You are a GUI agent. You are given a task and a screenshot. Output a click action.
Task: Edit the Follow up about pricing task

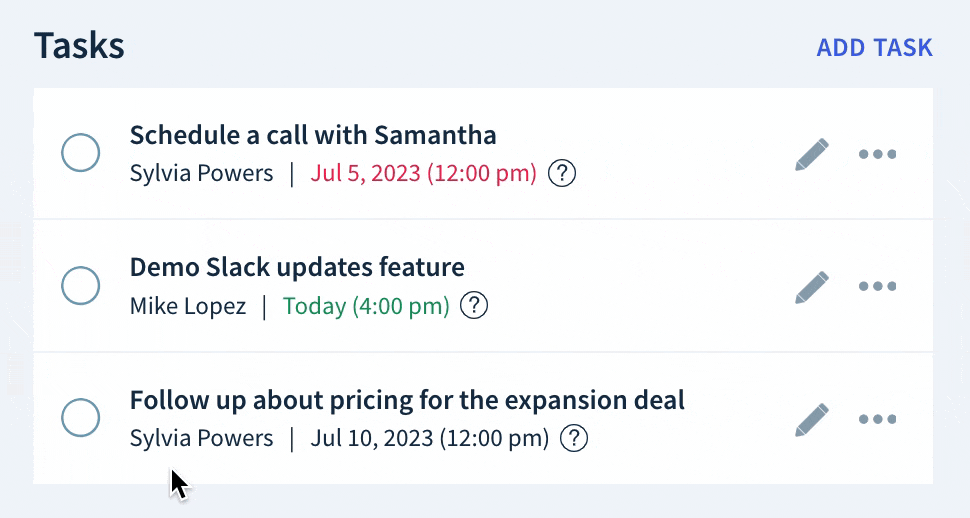point(812,419)
